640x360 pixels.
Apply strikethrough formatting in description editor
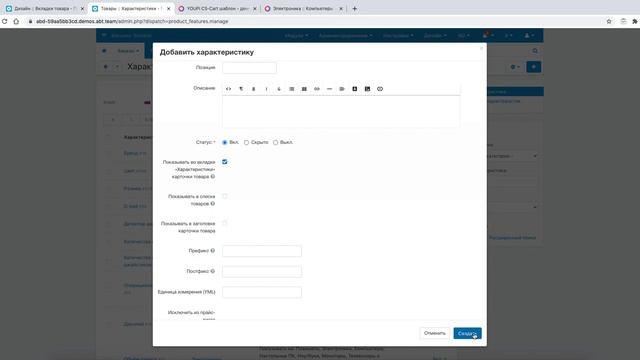(279, 89)
